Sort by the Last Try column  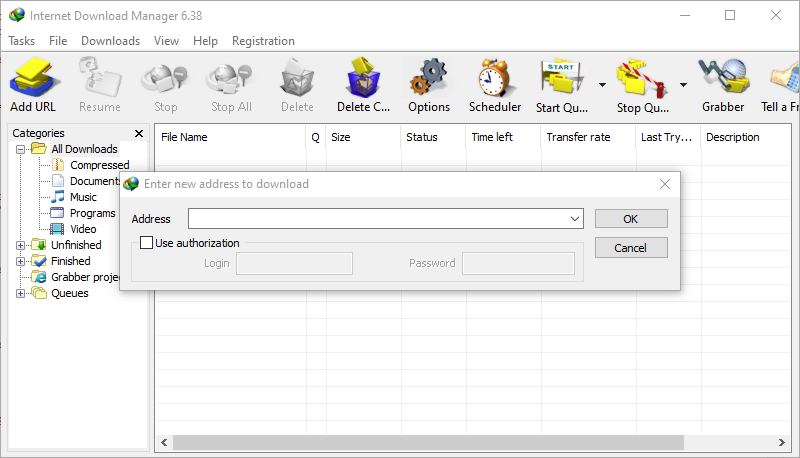pos(668,137)
